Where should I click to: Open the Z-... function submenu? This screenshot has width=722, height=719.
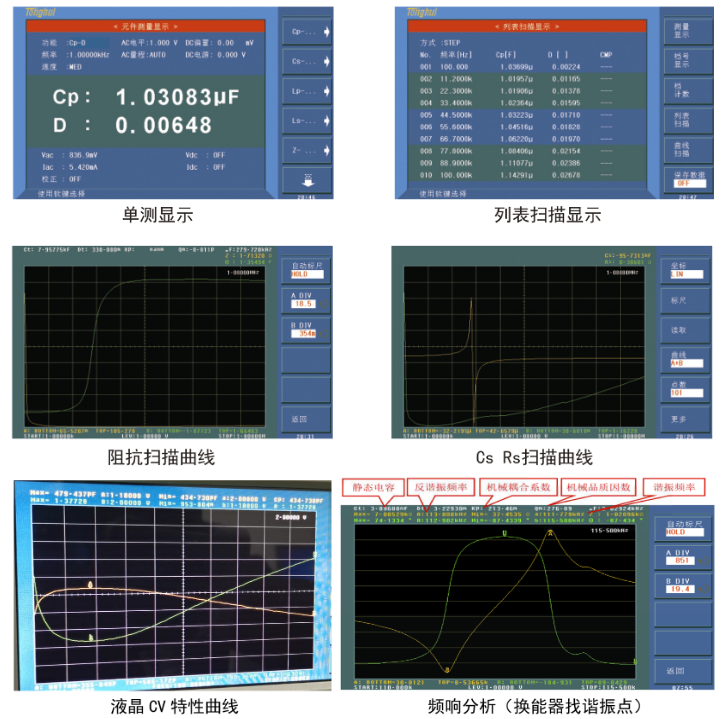pyautogui.click(x=307, y=150)
